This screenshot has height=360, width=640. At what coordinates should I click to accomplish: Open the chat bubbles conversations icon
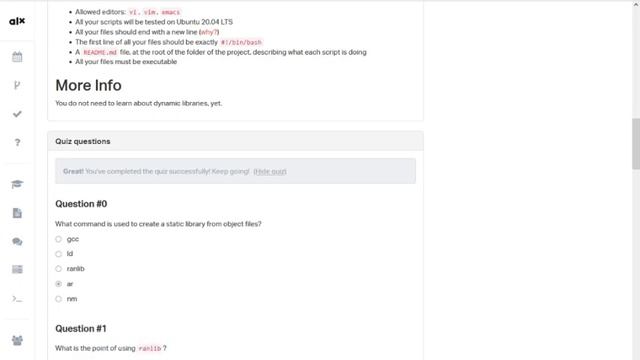tap(17, 242)
